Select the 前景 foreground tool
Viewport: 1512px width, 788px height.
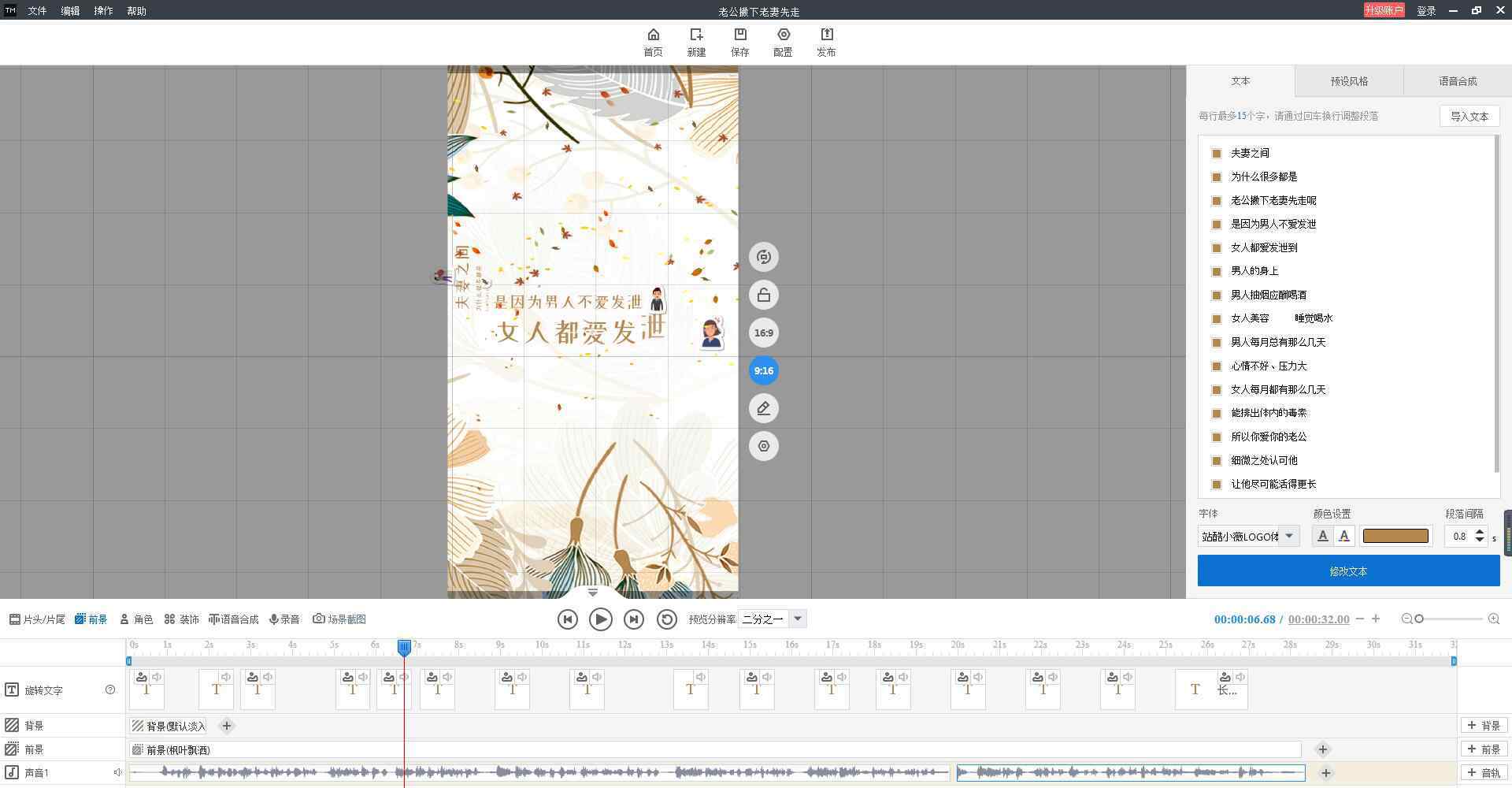91,619
